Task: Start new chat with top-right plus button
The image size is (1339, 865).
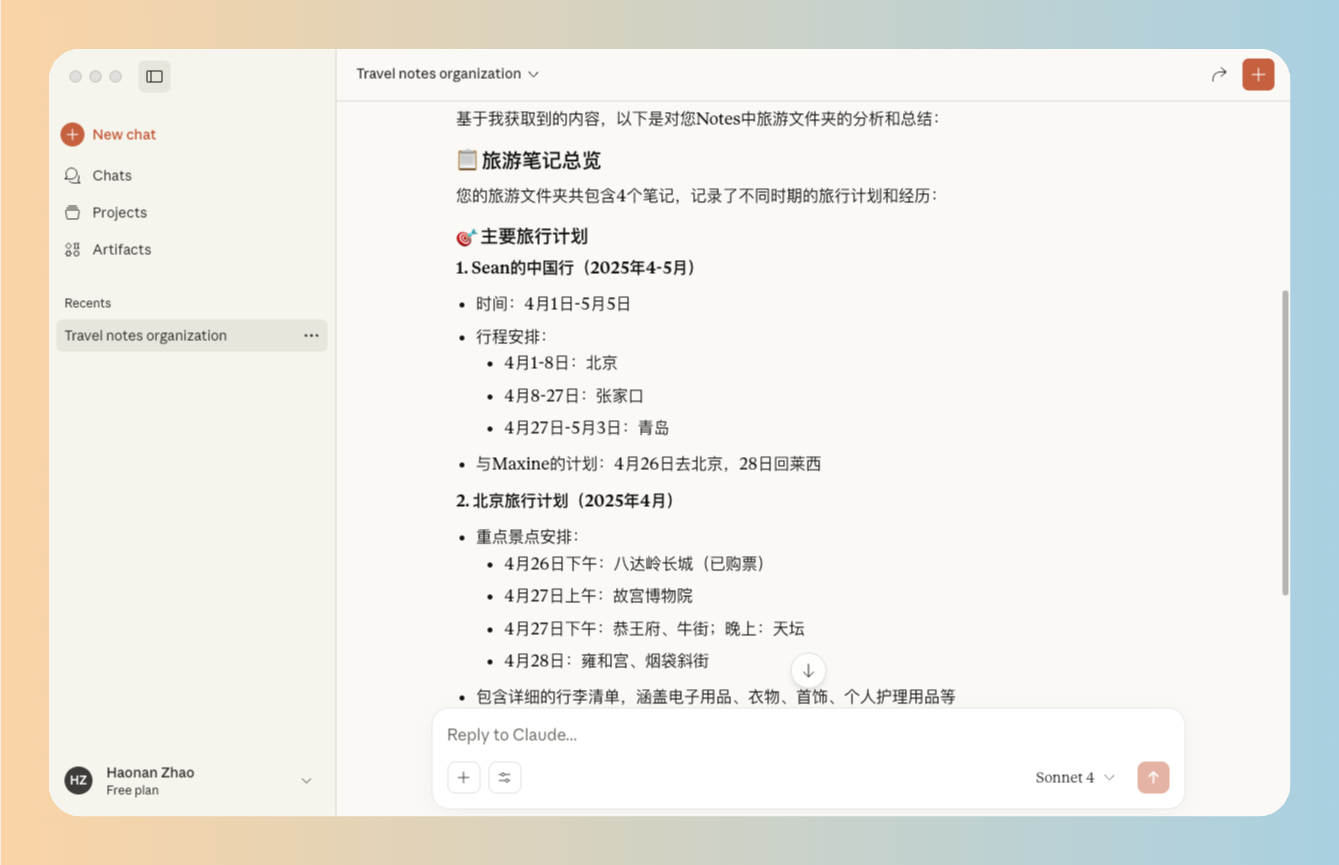Action: click(1258, 74)
